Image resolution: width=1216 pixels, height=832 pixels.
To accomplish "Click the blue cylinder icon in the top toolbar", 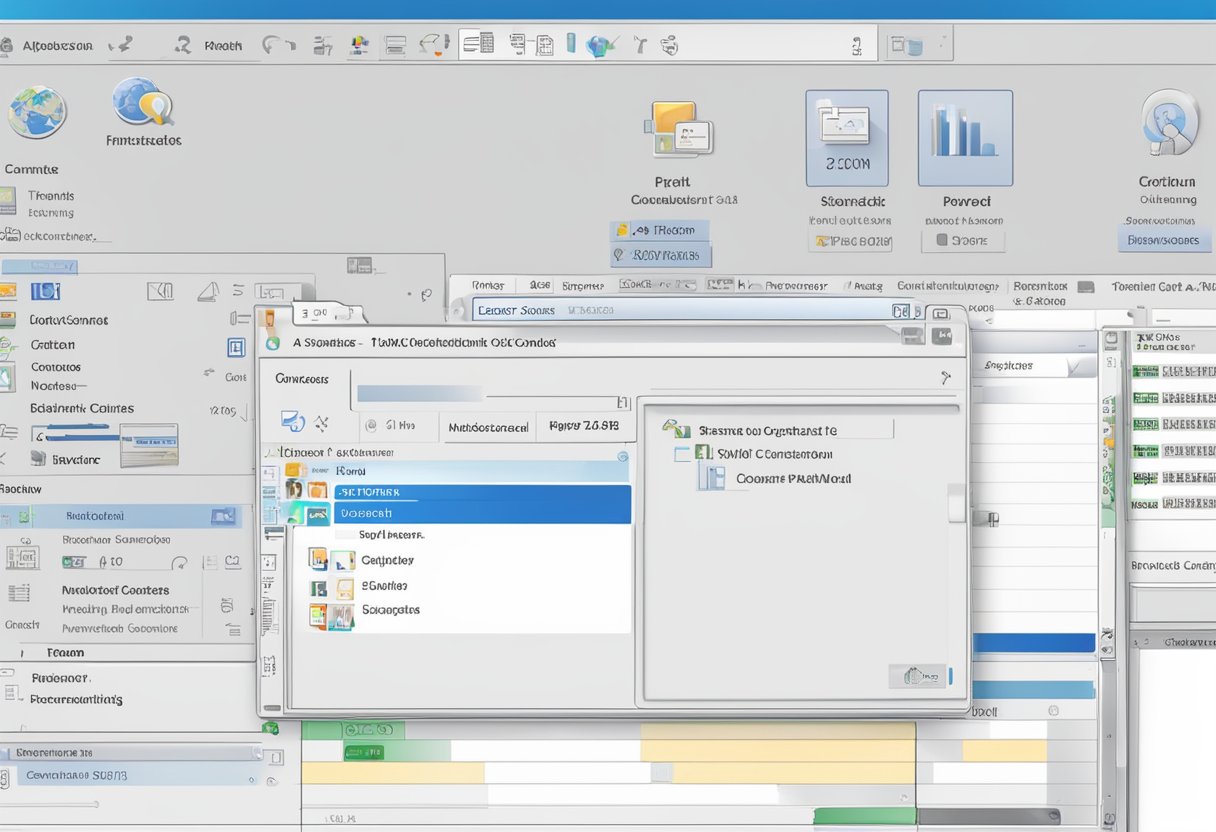I will click(572, 43).
